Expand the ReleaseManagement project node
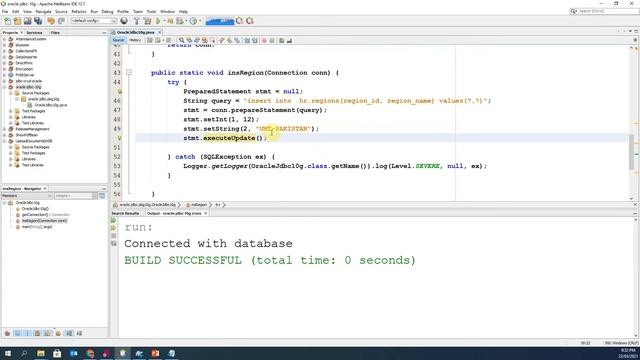This screenshot has width=640, height=360. [x=4, y=129]
